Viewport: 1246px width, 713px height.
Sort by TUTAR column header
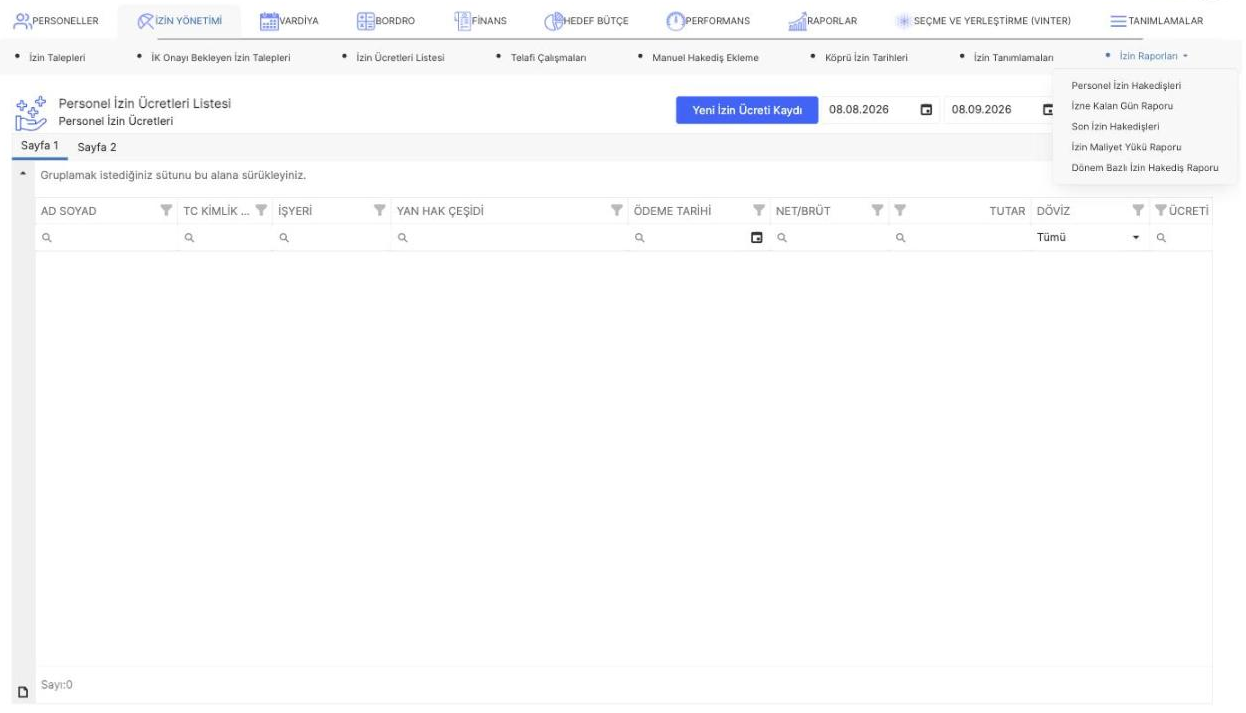[x=1008, y=211]
